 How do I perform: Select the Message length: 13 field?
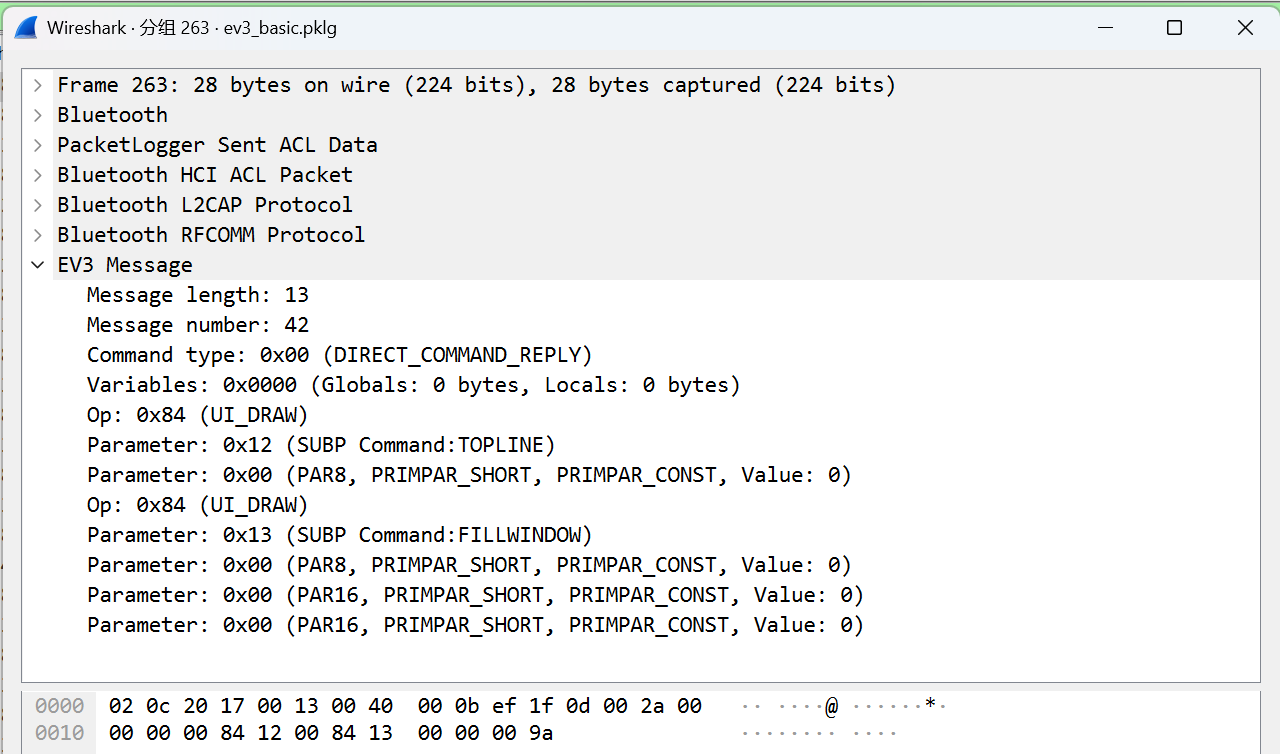[x=198, y=295]
